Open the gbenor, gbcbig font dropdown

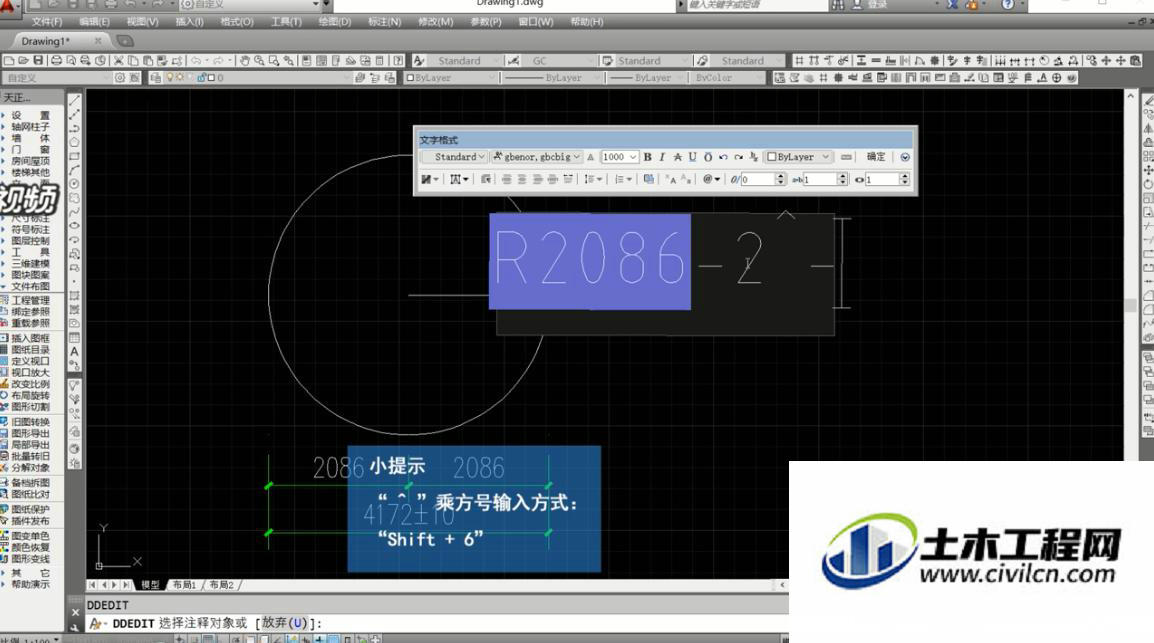537,157
